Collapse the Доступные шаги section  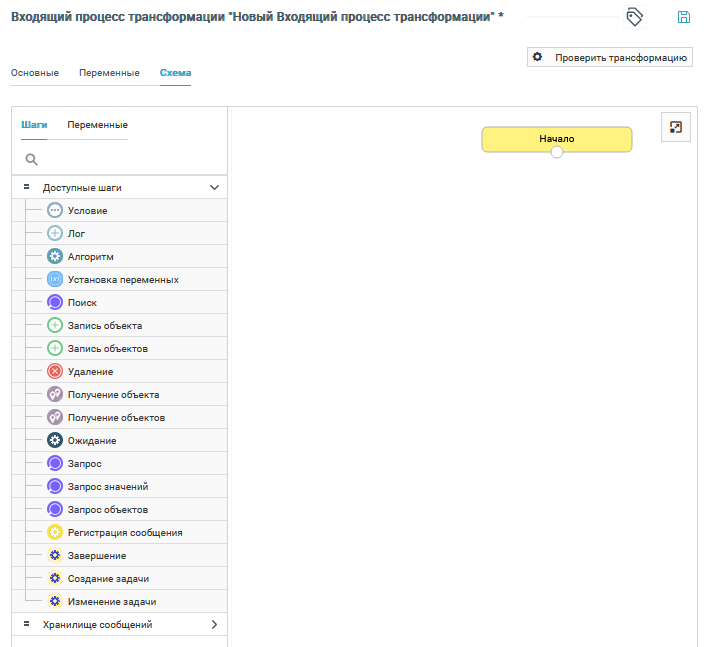[x=214, y=187]
